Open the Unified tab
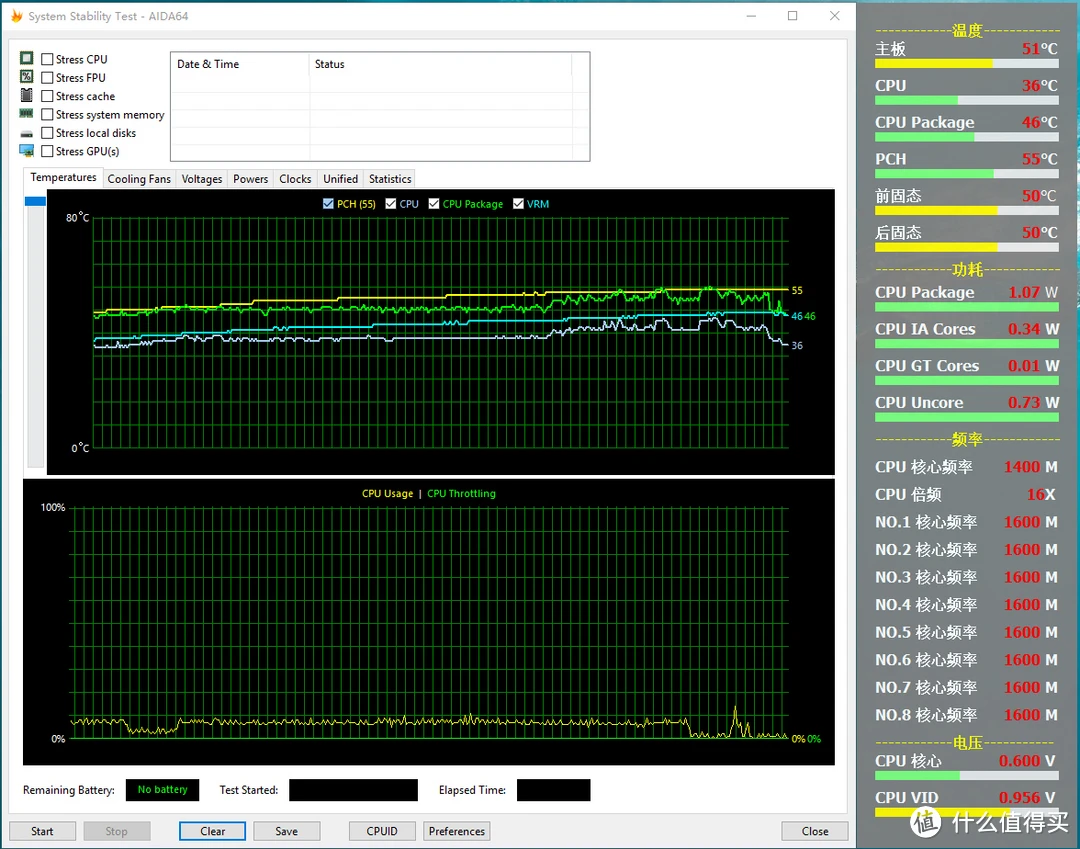The width and height of the screenshot is (1080, 849). coord(341,179)
